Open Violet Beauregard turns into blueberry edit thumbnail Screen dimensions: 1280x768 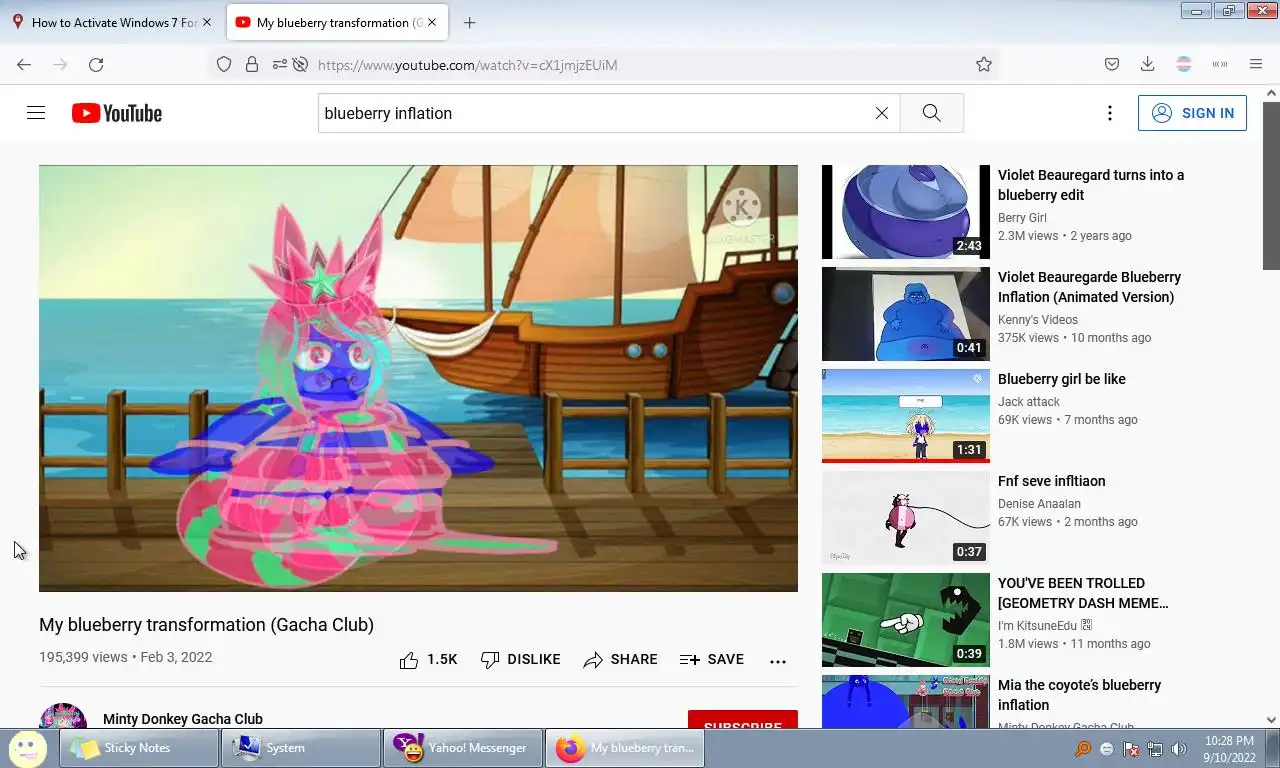click(906, 212)
